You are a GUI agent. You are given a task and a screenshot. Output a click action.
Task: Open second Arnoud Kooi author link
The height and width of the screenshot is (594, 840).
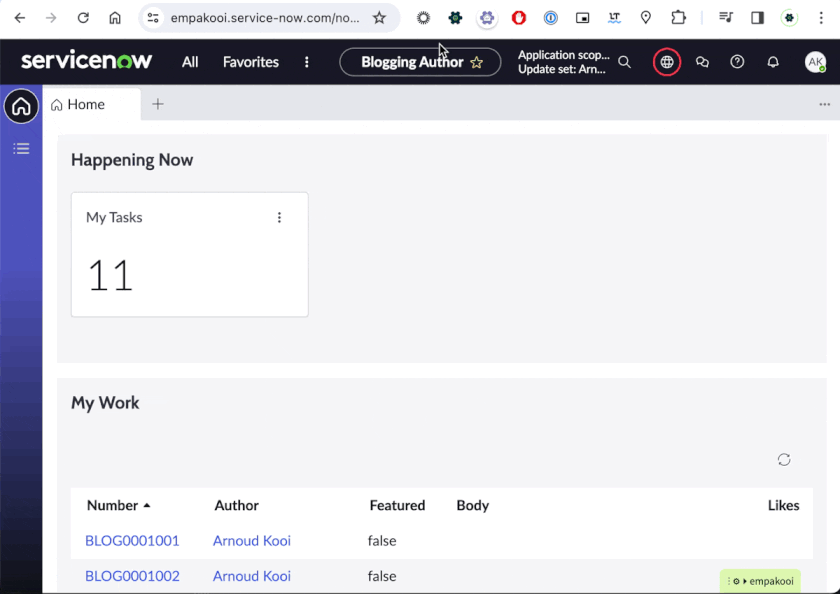251,576
